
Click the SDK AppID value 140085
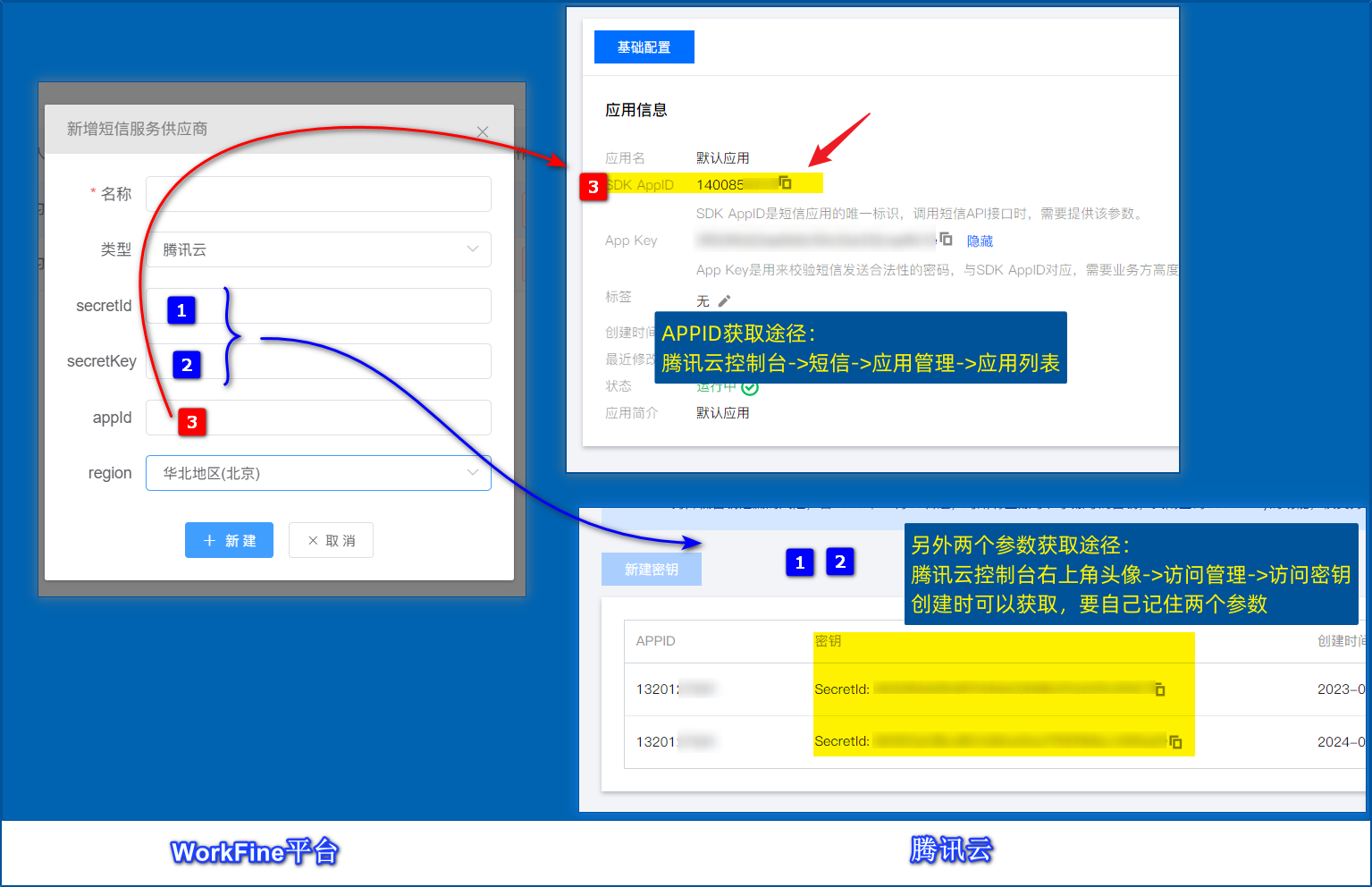click(720, 185)
